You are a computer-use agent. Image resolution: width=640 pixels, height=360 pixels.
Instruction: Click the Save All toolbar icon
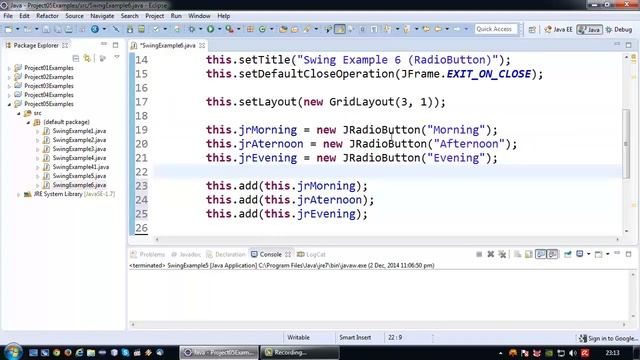click(58, 29)
